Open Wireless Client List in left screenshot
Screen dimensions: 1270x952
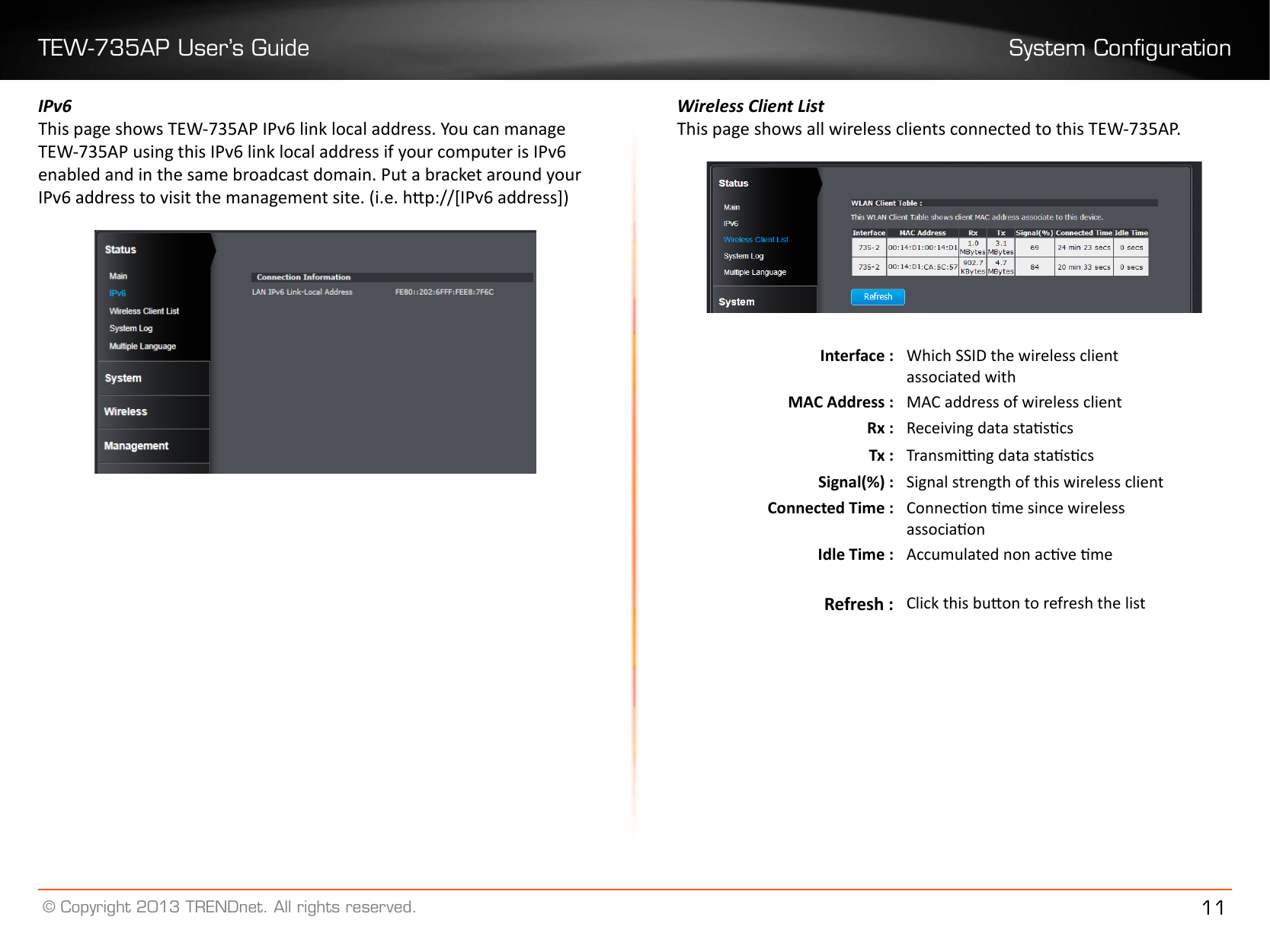click(x=144, y=311)
